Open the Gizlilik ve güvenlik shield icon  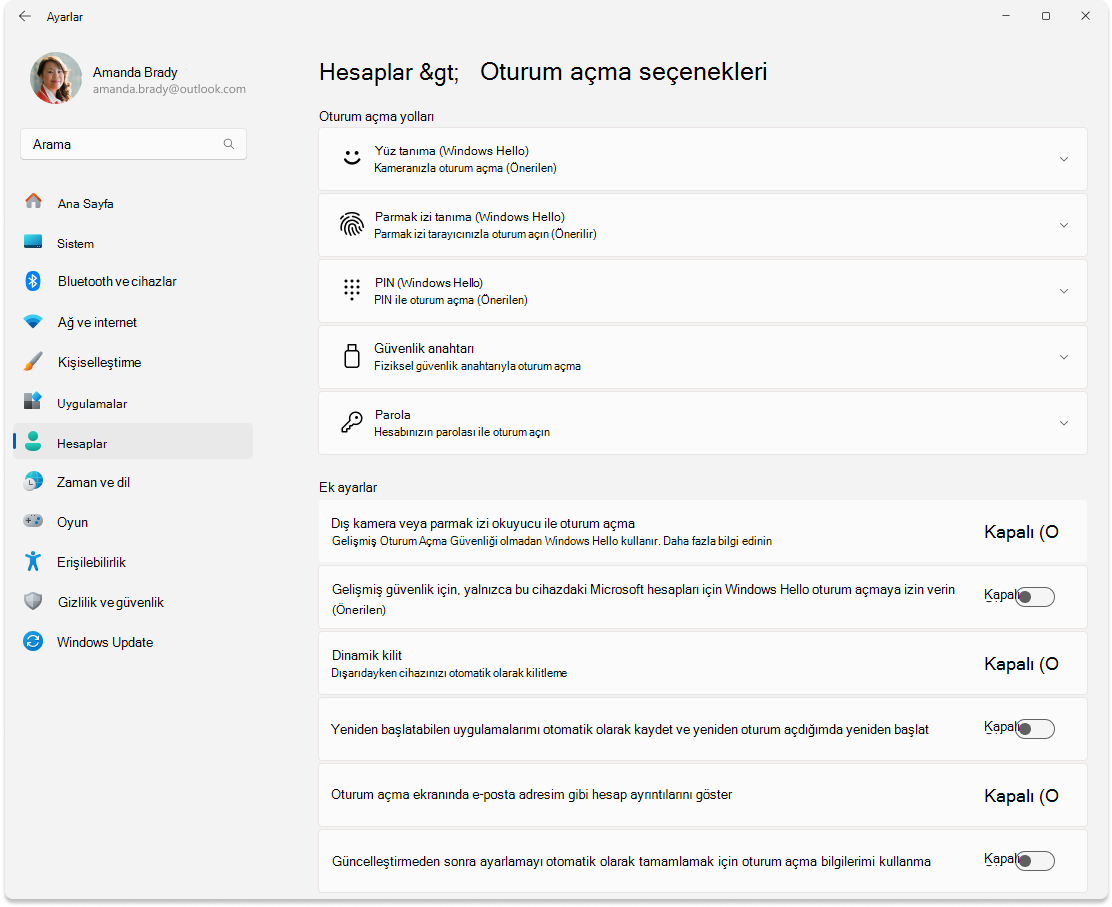click(33, 601)
